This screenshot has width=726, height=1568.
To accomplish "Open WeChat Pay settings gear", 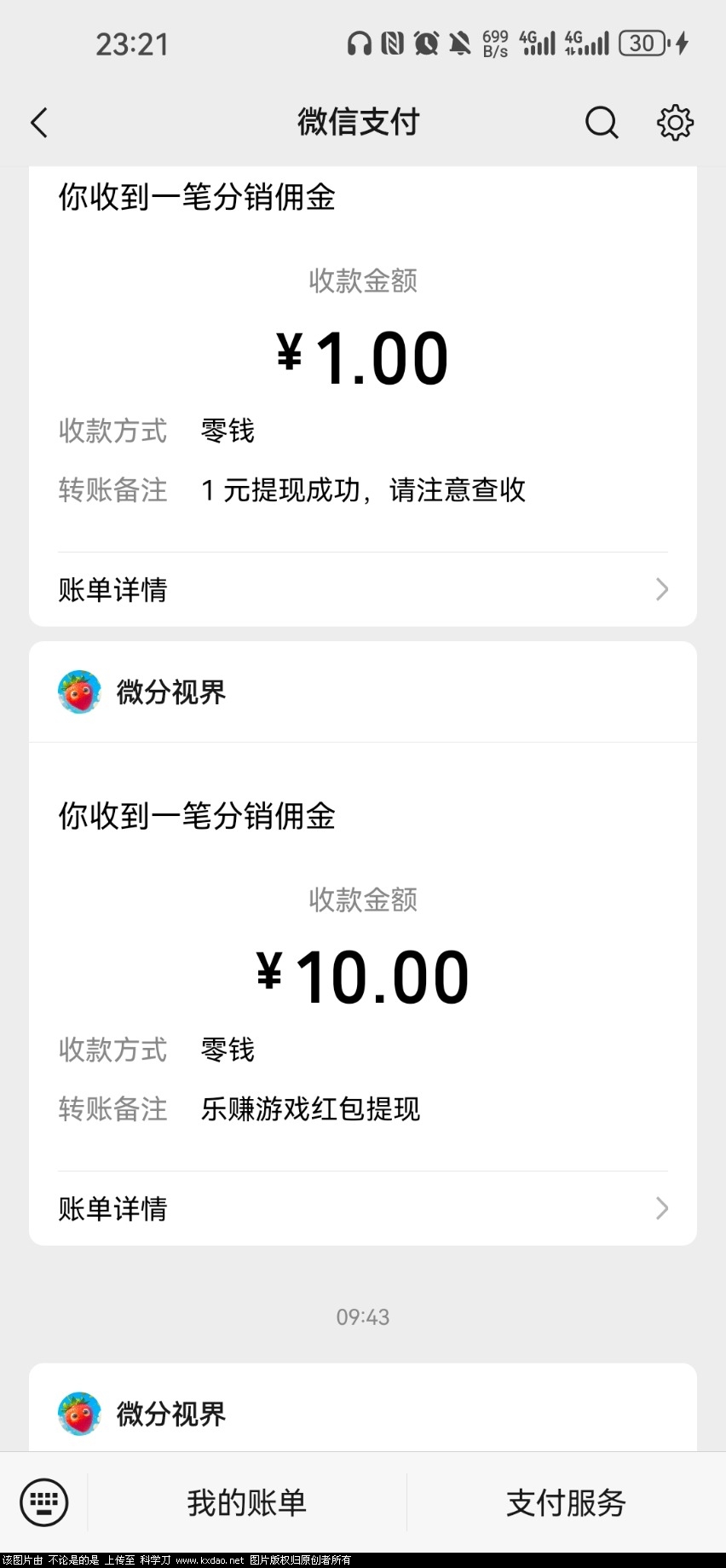I will point(675,123).
